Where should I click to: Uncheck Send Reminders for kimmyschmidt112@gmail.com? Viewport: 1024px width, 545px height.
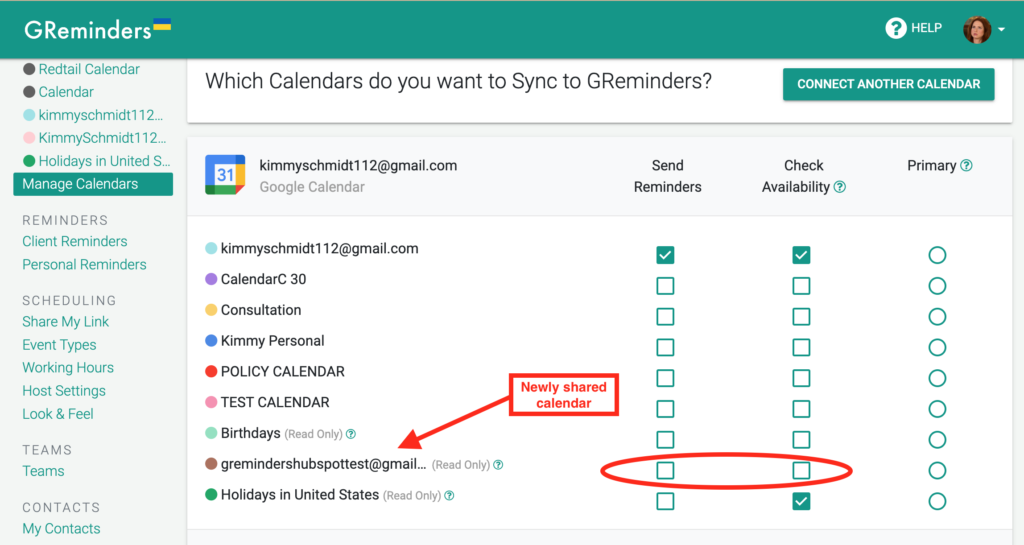point(665,255)
